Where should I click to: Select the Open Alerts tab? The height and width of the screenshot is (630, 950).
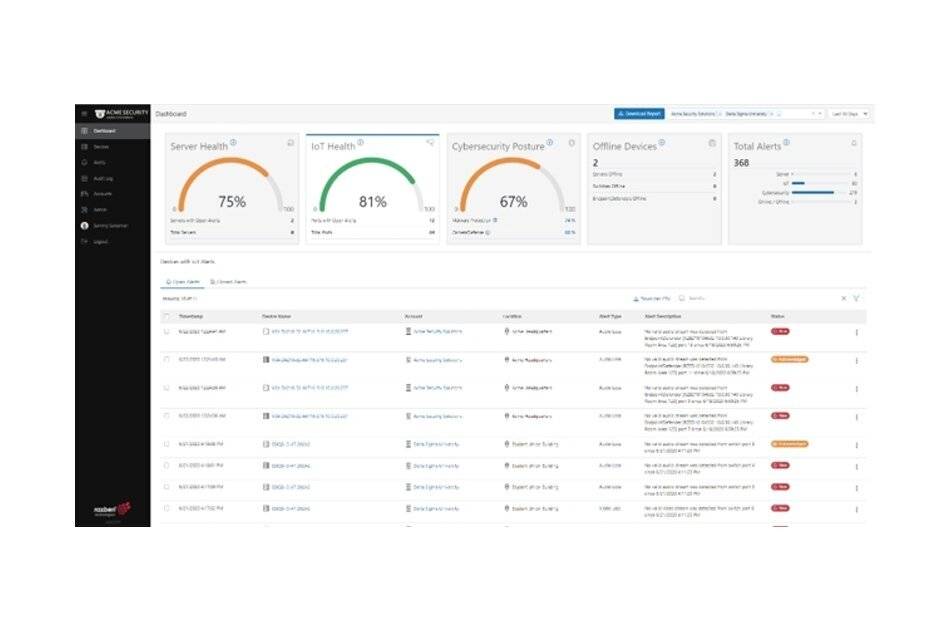(x=185, y=282)
